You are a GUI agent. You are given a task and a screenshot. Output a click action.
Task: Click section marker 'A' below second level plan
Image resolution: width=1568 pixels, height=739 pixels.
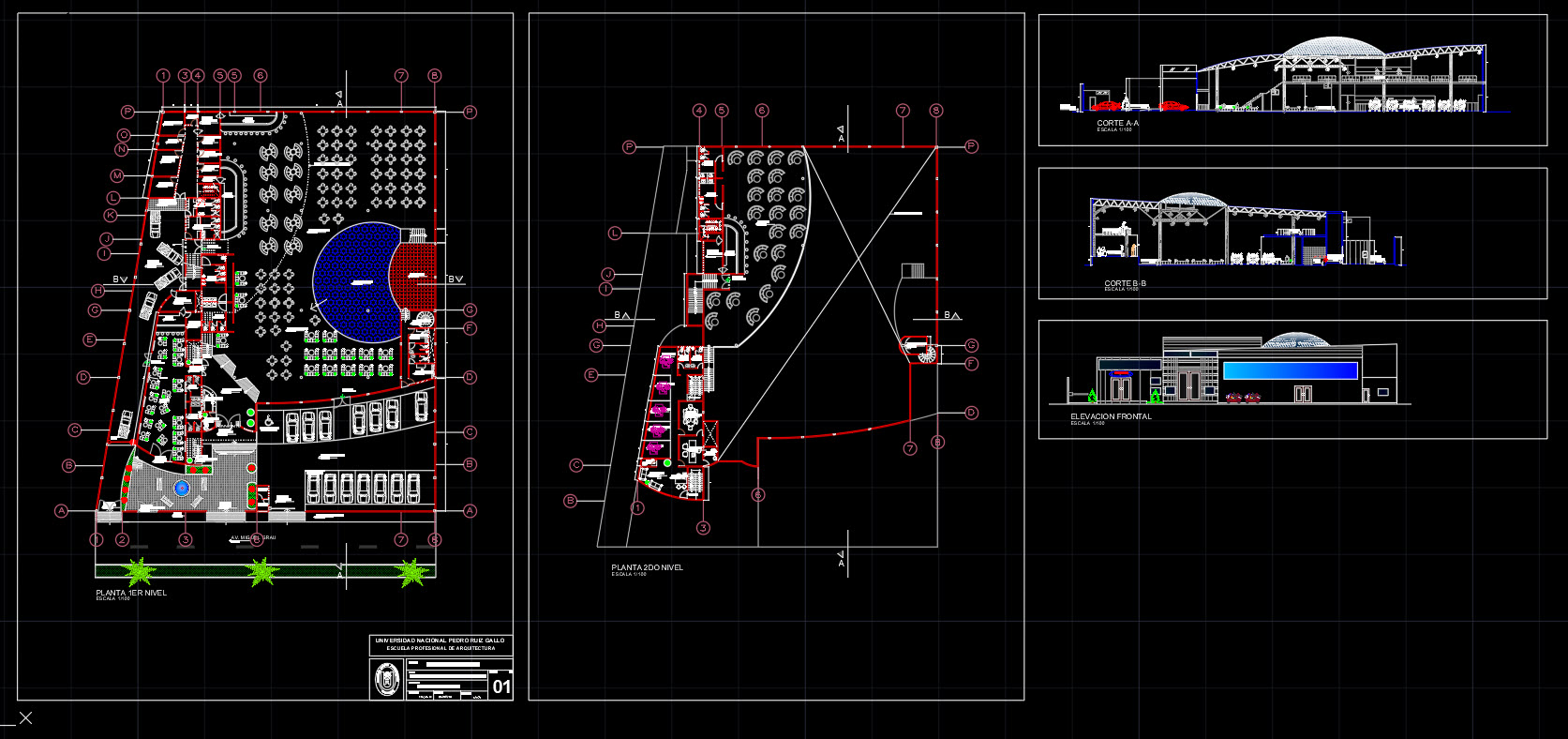841,559
